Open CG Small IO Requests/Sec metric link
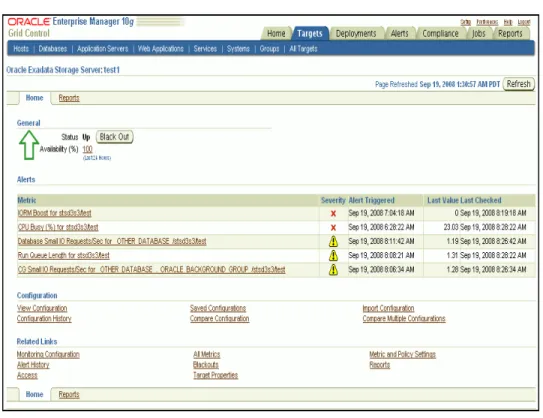 [151, 269]
